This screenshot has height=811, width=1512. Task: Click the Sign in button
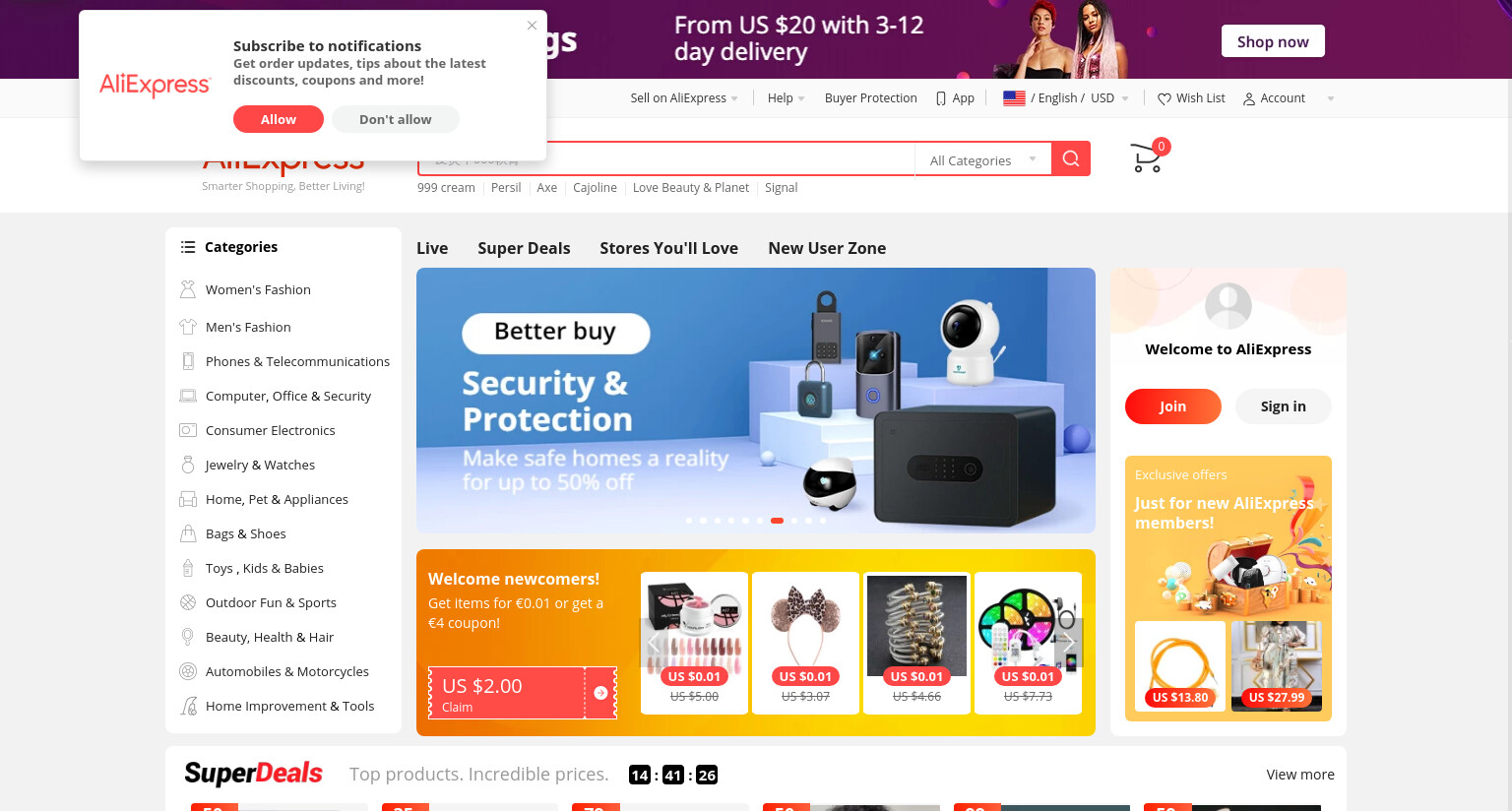point(1283,406)
